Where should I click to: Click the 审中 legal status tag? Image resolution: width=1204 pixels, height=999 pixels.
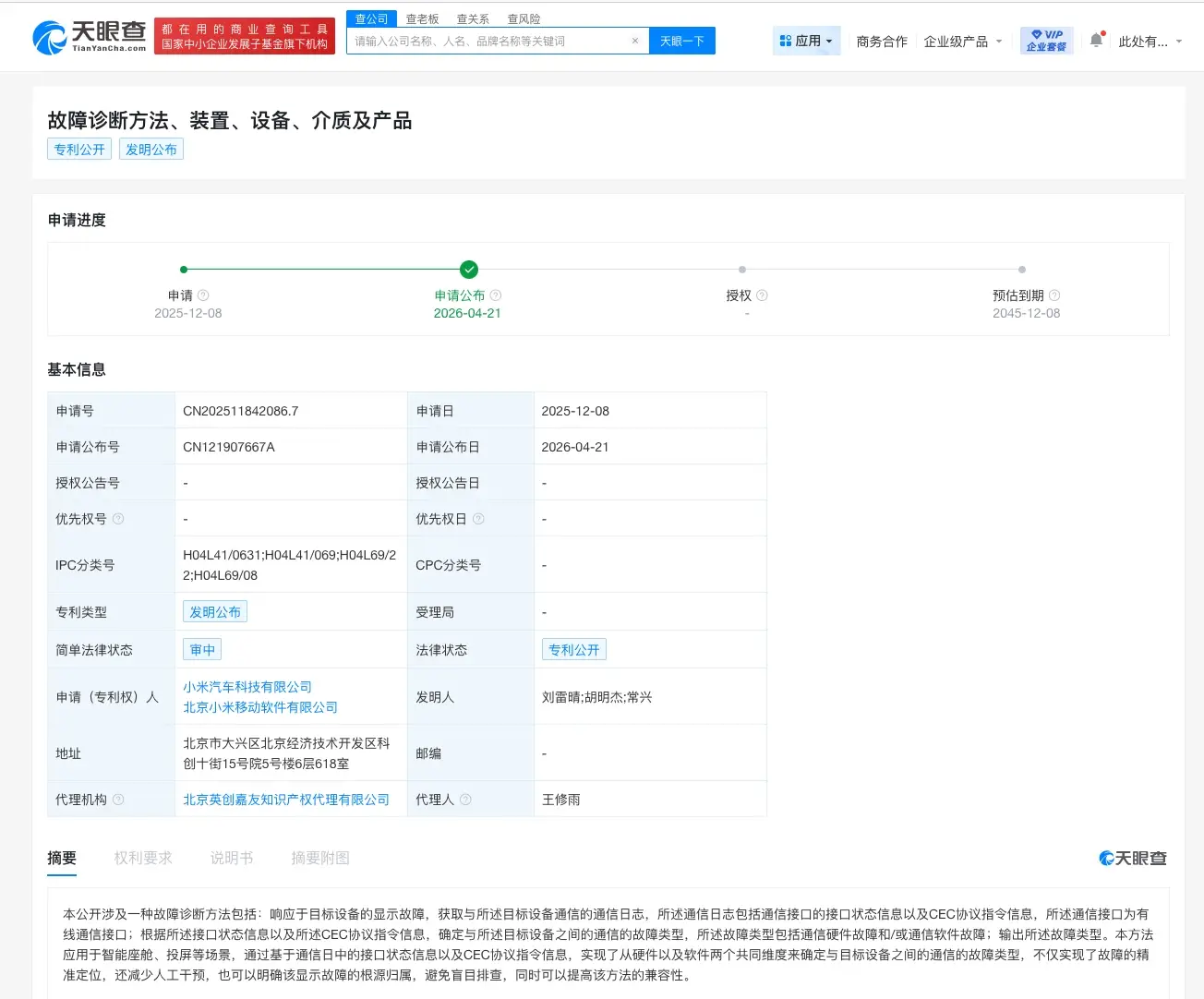click(201, 649)
